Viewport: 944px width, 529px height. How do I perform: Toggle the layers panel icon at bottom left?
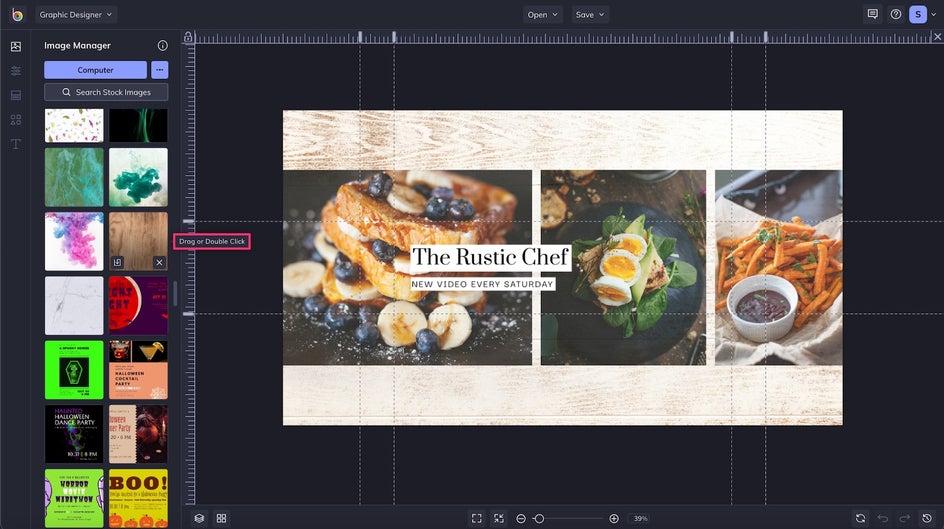click(x=199, y=518)
